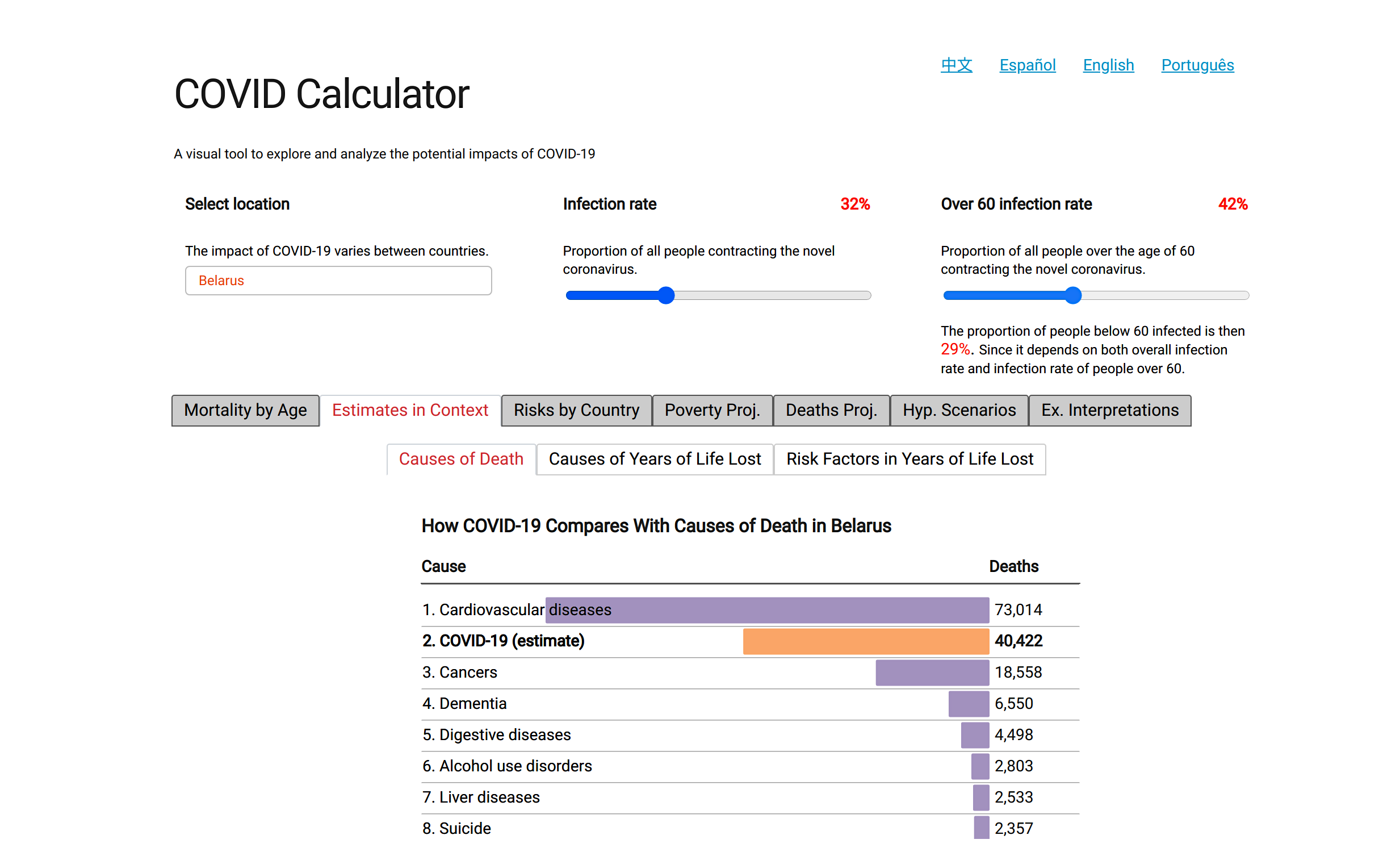This screenshot has height=852, width=1400.
Task: Switch the interface to English
Action: (x=1108, y=65)
